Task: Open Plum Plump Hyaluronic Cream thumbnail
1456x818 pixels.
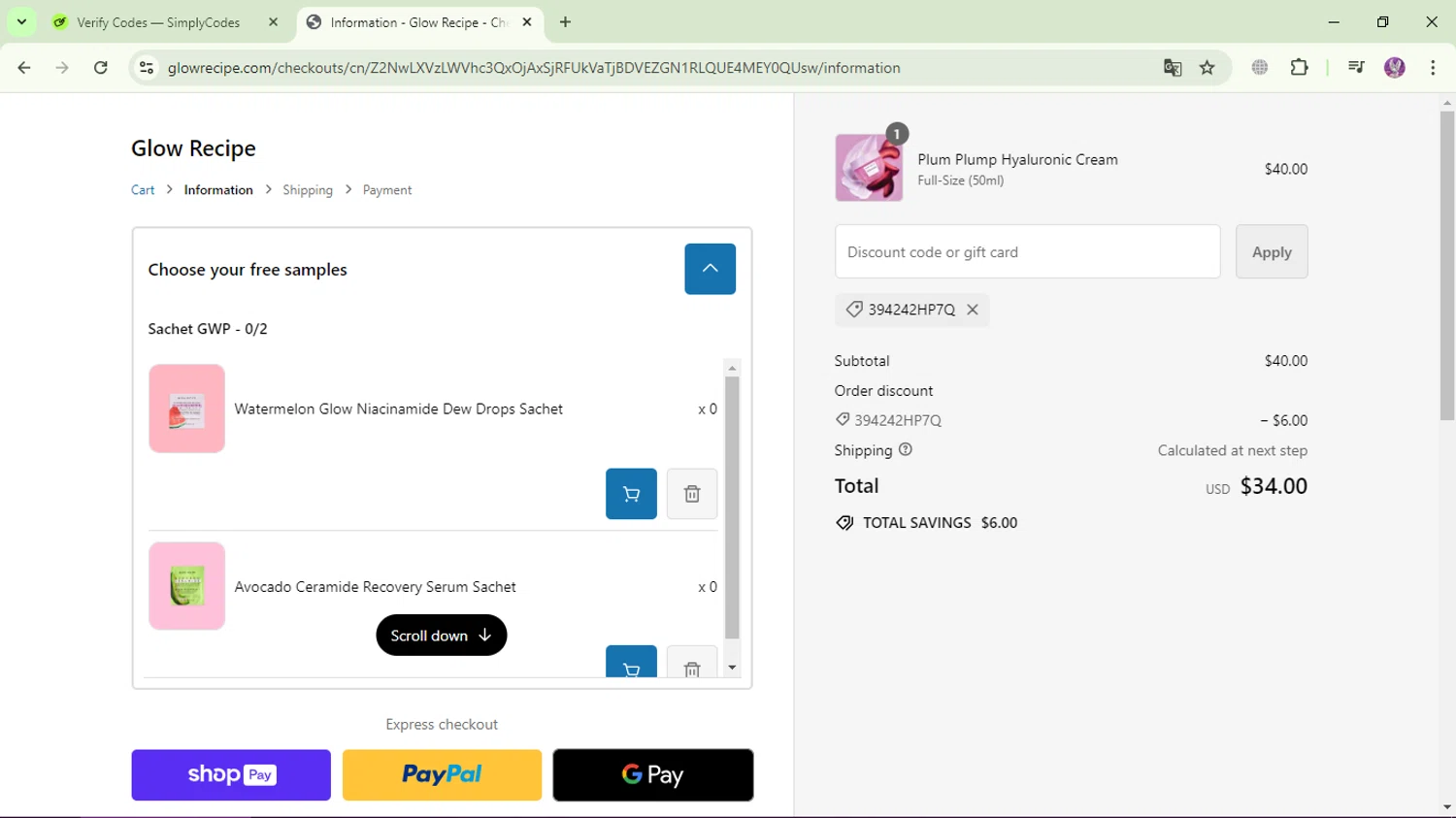Action: [869, 168]
